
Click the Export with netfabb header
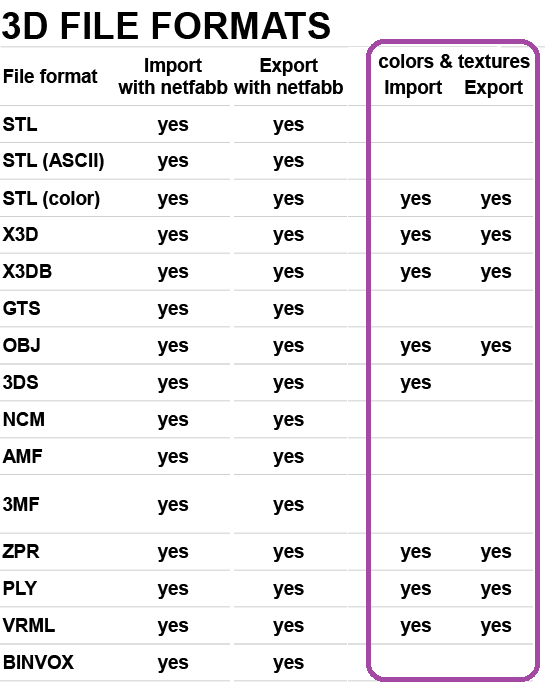[x=288, y=76]
